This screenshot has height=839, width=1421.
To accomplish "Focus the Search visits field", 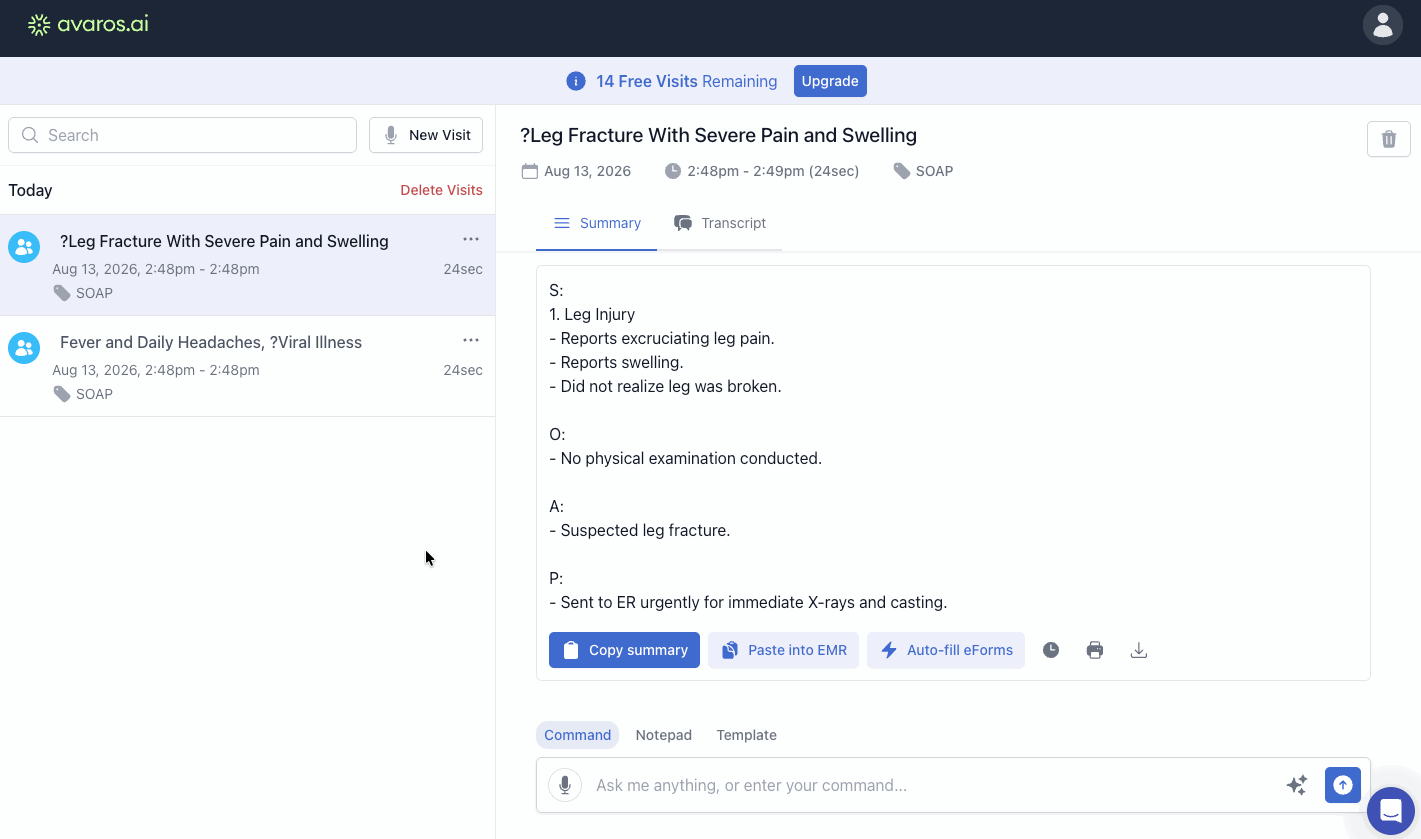I will point(182,135).
